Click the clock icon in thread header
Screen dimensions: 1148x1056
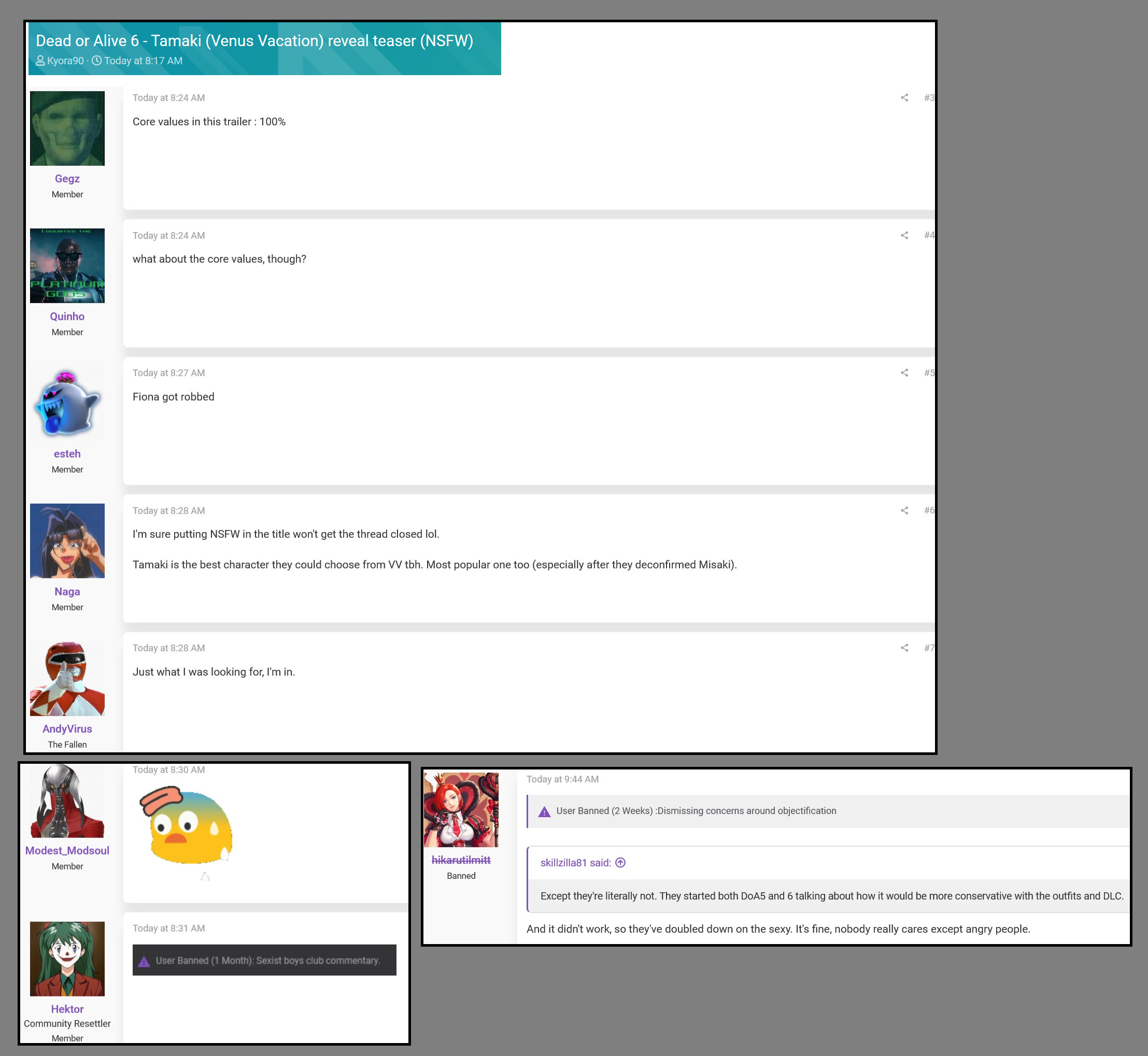coord(96,61)
